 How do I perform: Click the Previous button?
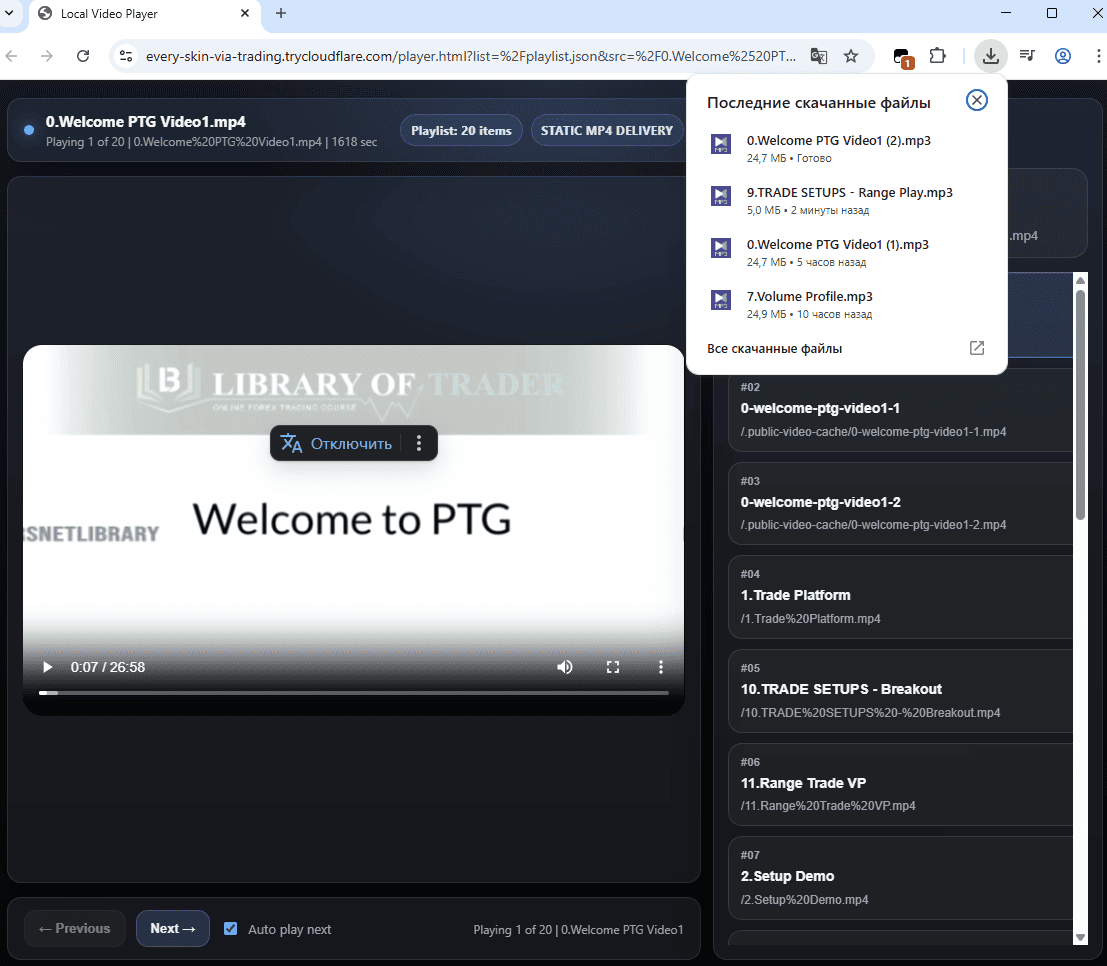pyautogui.click(x=75, y=929)
